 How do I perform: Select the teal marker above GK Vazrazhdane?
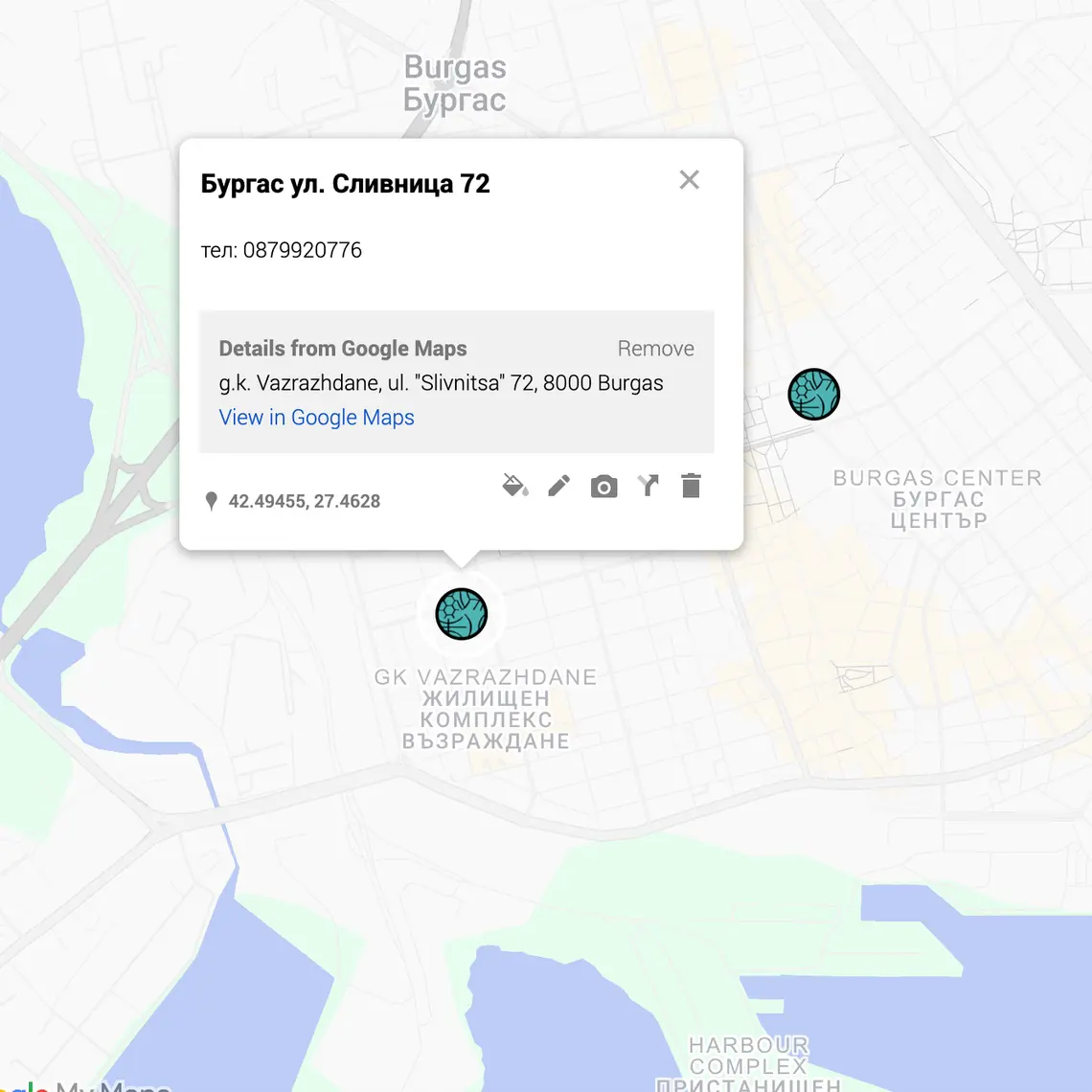(x=462, y=614)
